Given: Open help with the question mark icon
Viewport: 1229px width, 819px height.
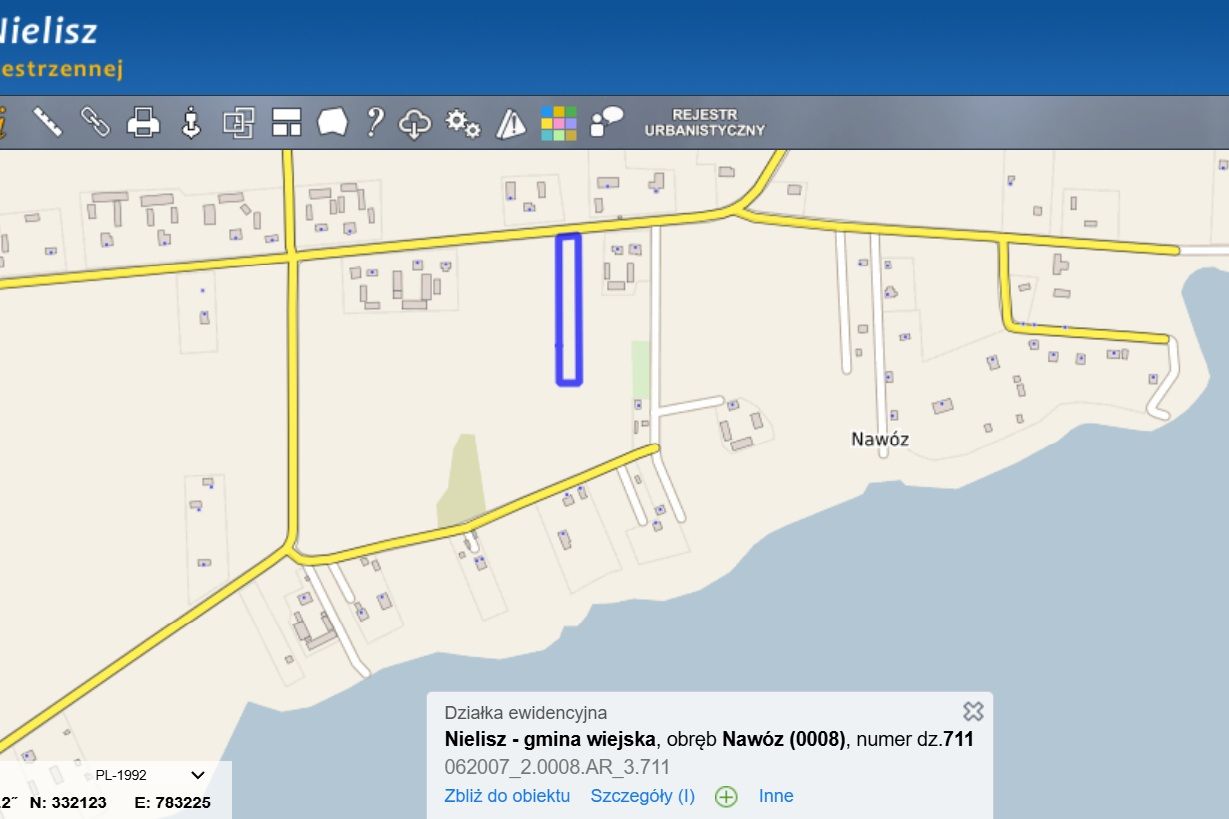Looking at the screenshot, I should tap(375, 122).
